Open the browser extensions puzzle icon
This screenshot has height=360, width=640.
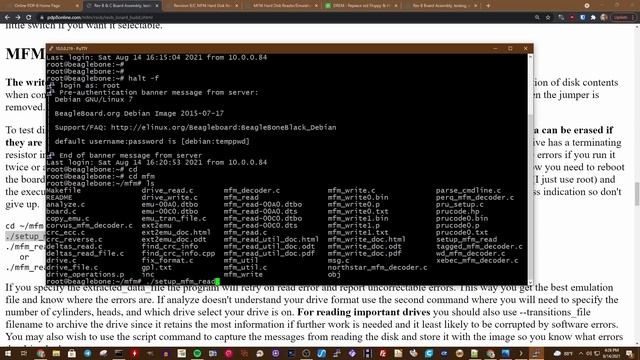(593, 18)
